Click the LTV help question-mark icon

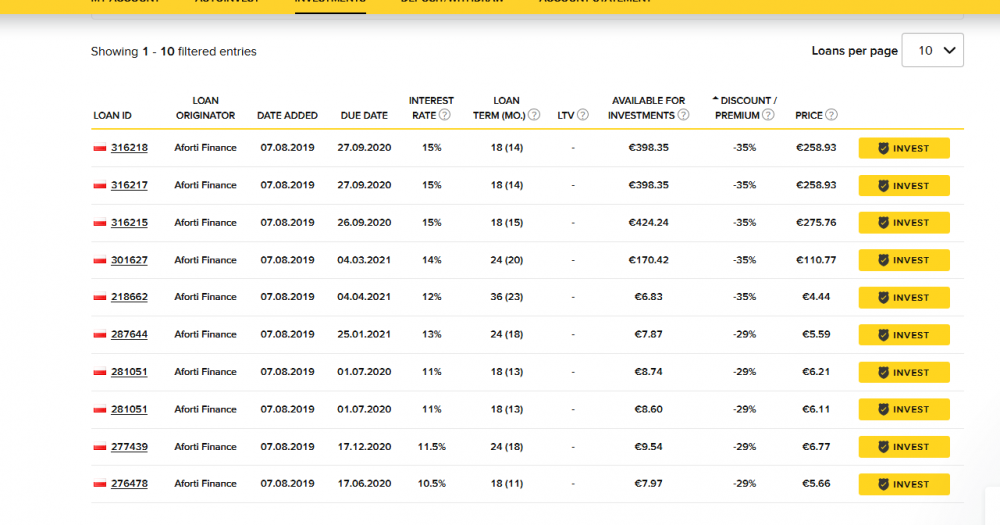tap(582, 115)
